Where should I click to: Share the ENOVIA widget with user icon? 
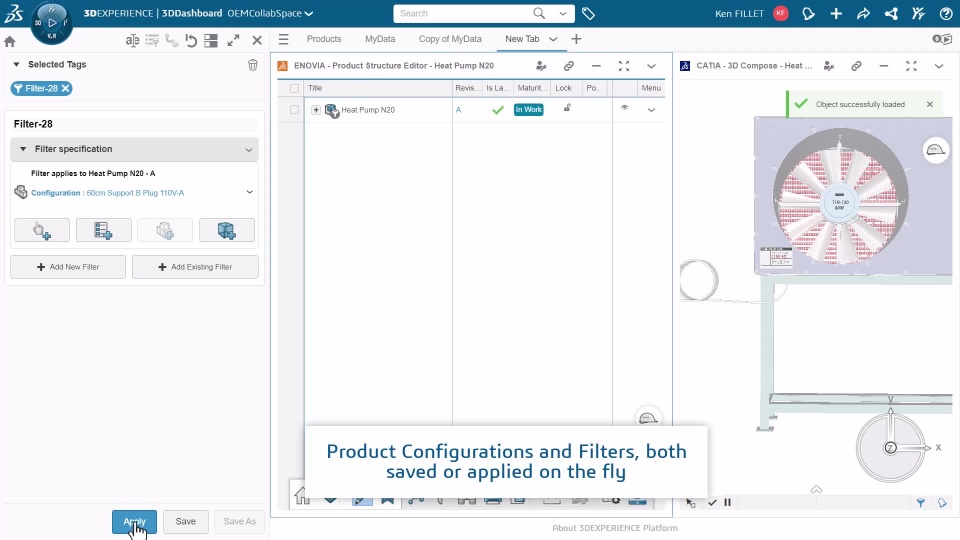(x=541, y=66)
